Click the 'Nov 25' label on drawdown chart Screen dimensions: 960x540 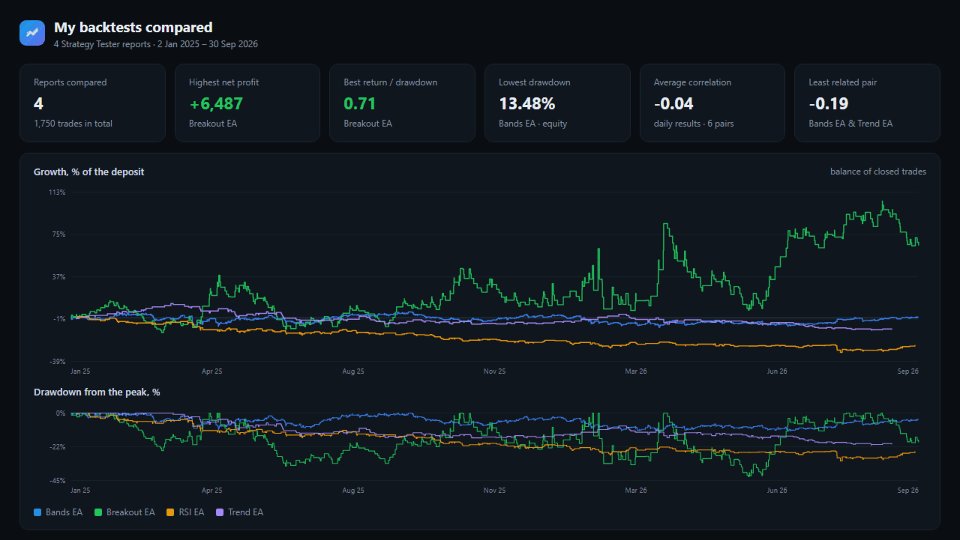tap(494, 490)
